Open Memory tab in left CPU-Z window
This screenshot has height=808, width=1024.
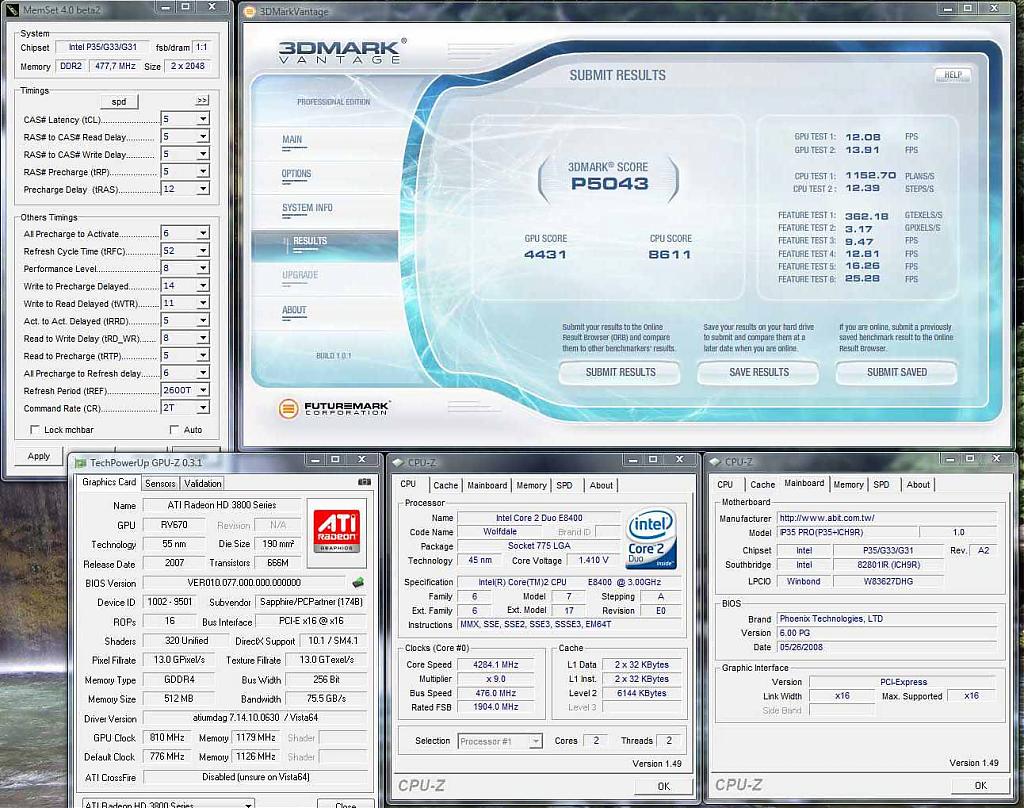(531, 485)
